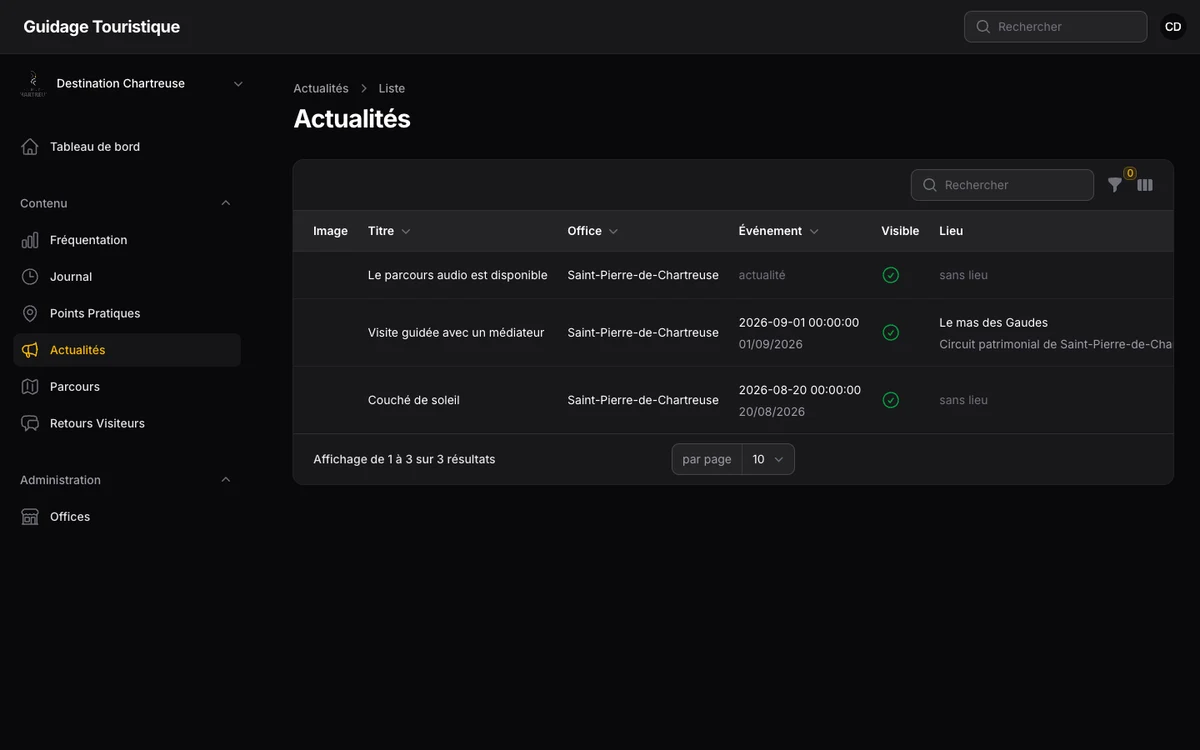
Task: Click the 2026-09-01 00:00:00 event date
Action: tap(799, 323)
